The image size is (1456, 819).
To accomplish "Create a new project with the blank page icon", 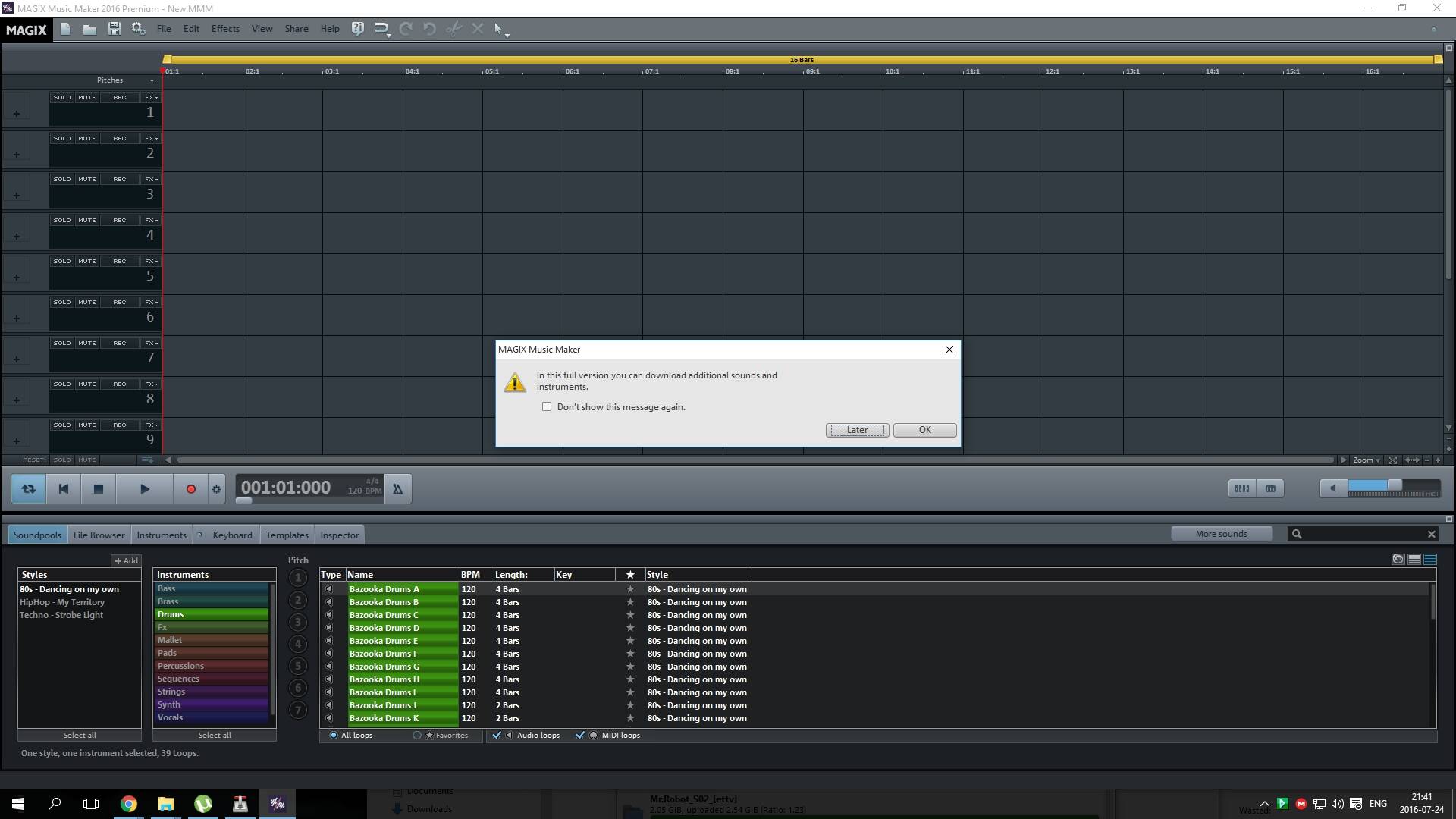I will point(65,29).
